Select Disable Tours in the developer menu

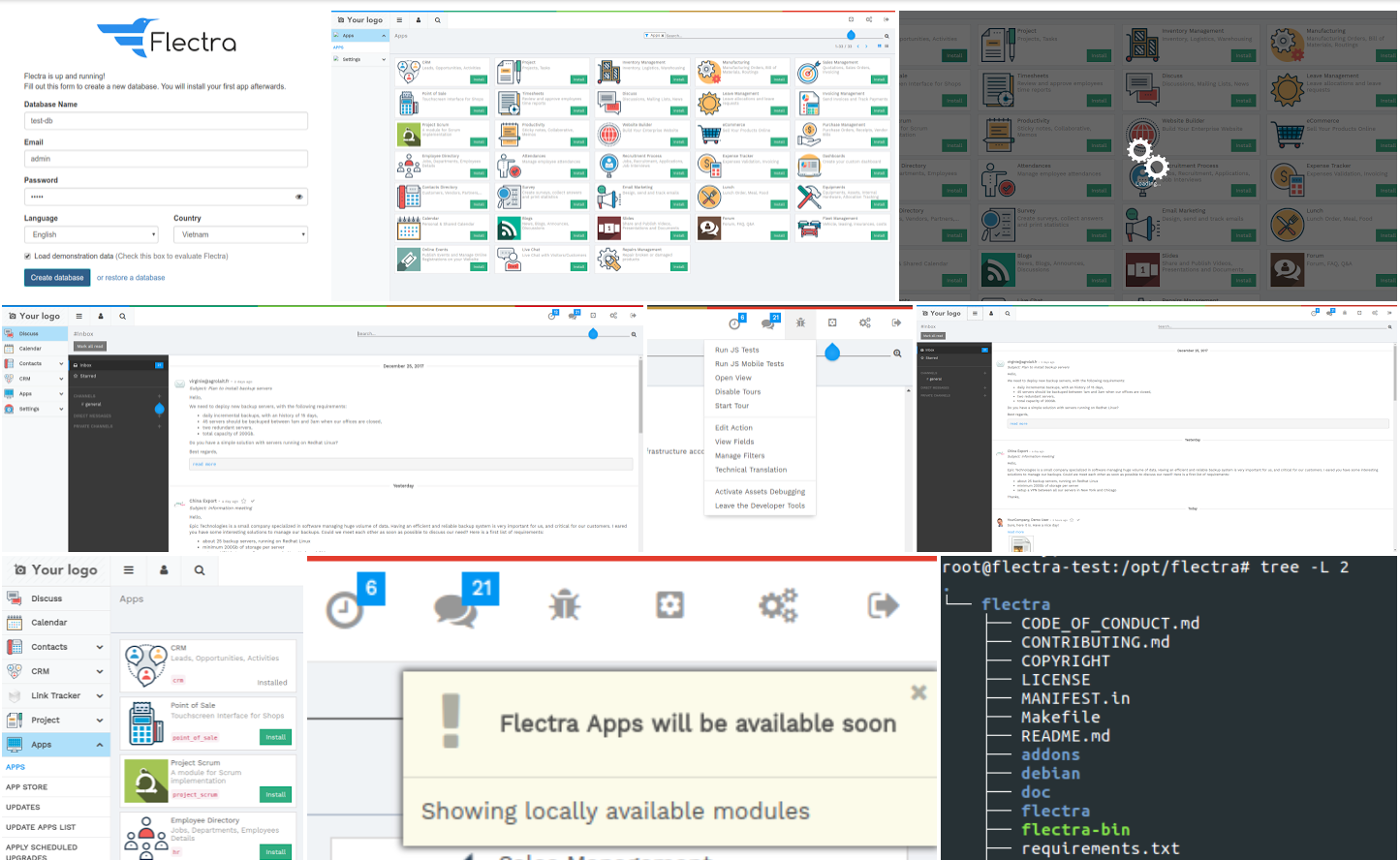[738, 392]
